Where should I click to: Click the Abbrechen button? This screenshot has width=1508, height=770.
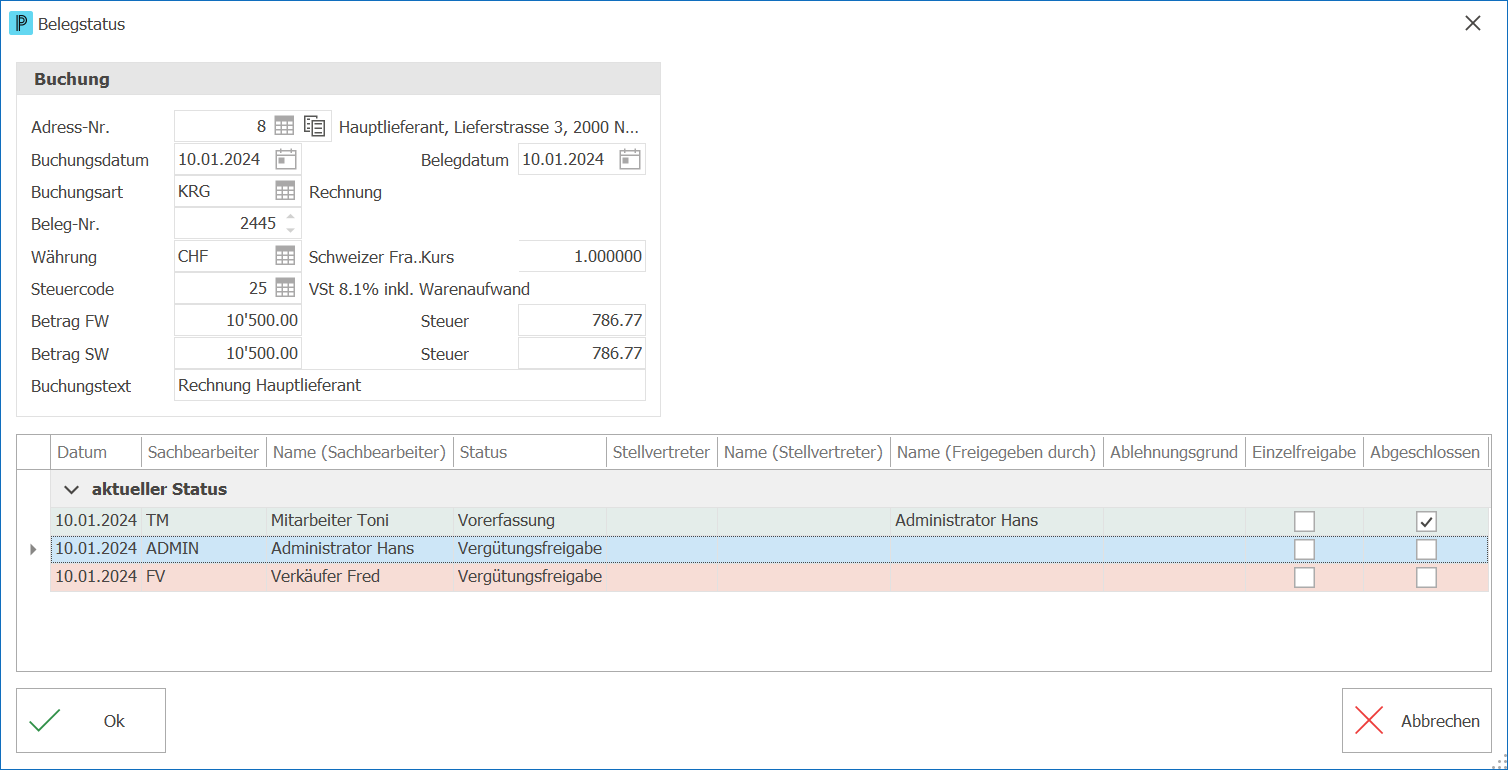(x=1416, y=720)
